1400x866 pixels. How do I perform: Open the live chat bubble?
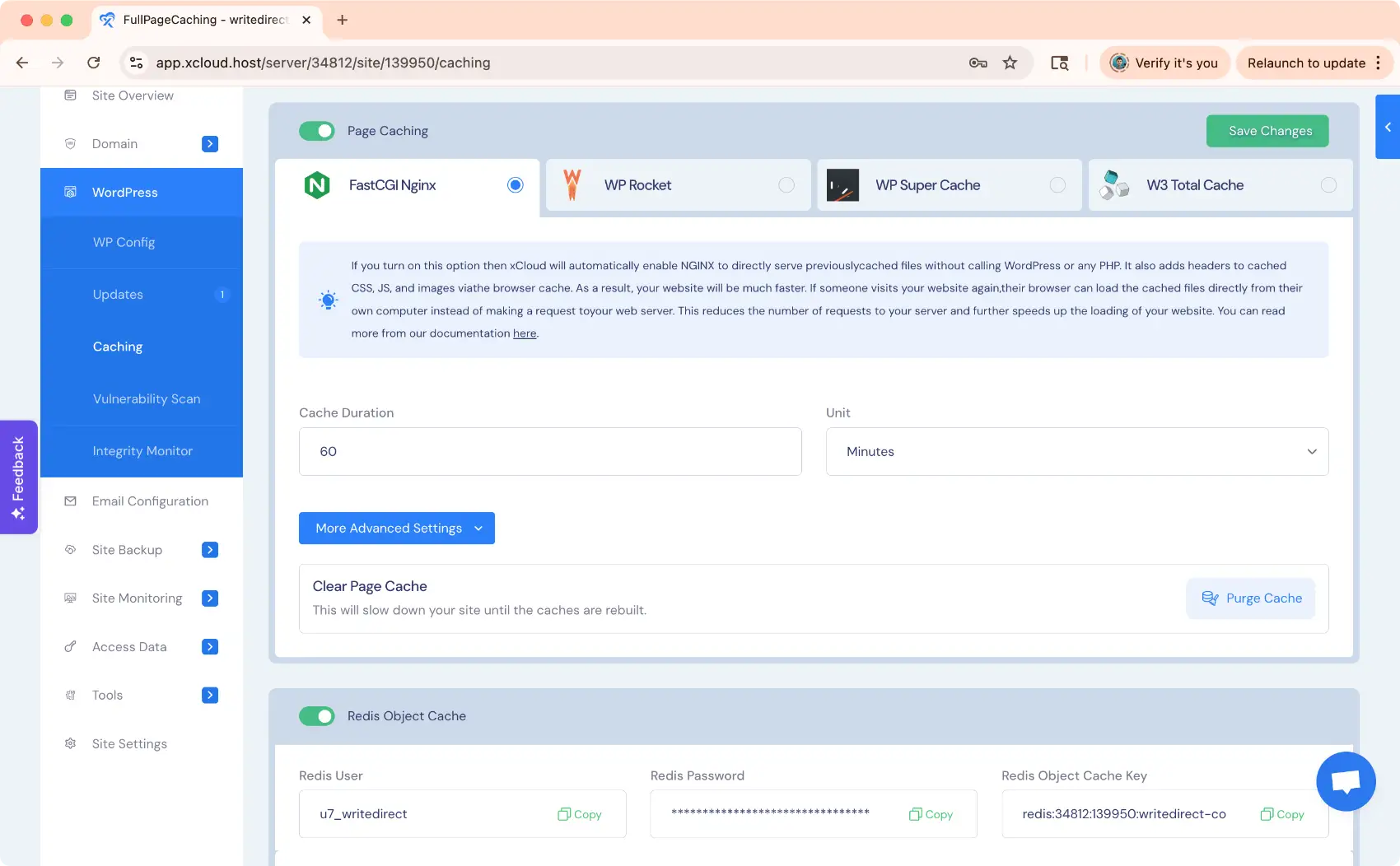coord(1345,781)
